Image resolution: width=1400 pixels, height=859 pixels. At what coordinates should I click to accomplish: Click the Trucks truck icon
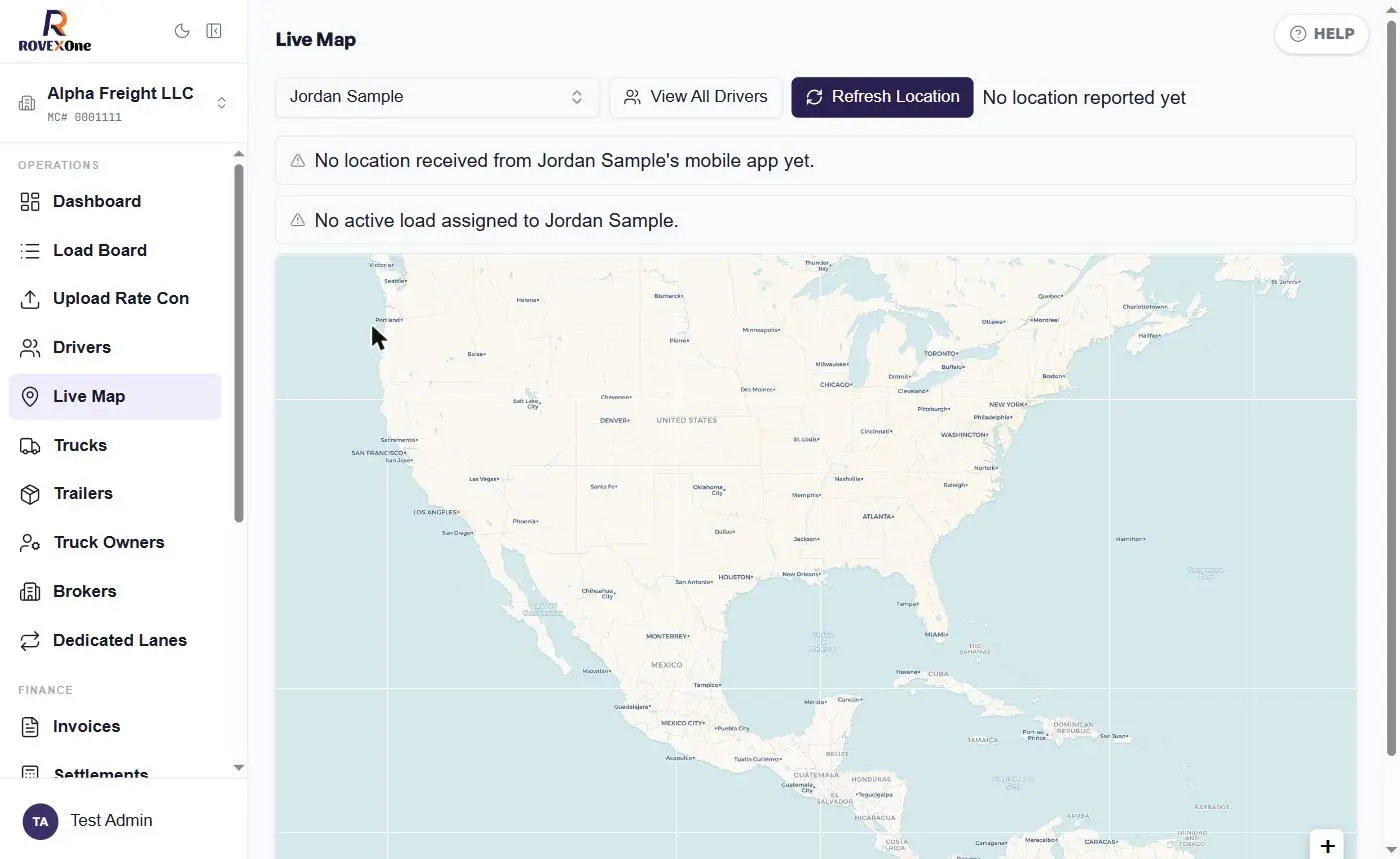tap(30, 446)
